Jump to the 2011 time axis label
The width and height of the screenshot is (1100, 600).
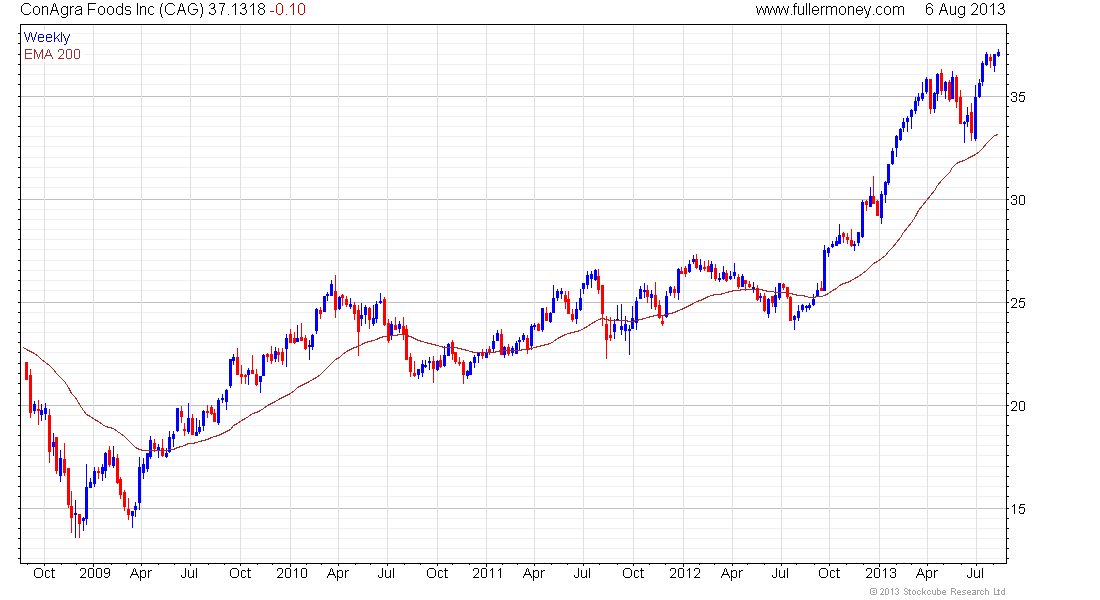tap(487, 574)
